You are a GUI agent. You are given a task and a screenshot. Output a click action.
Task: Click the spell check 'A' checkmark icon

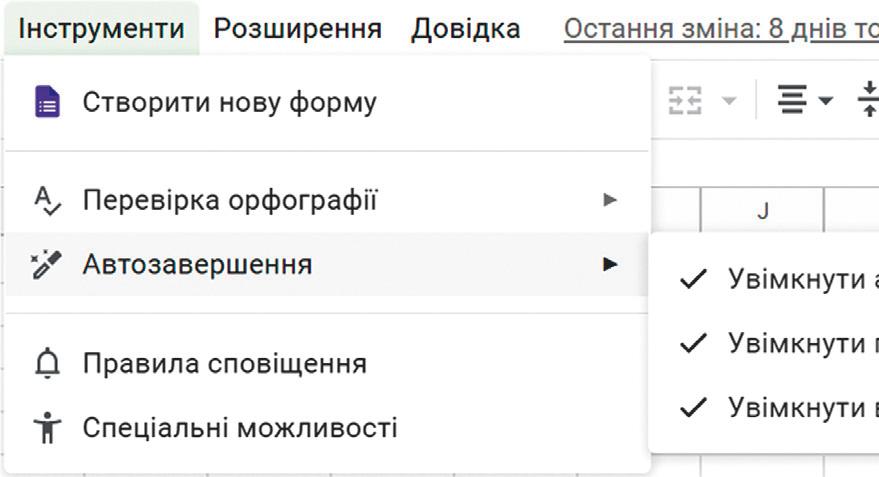point(47,201)
